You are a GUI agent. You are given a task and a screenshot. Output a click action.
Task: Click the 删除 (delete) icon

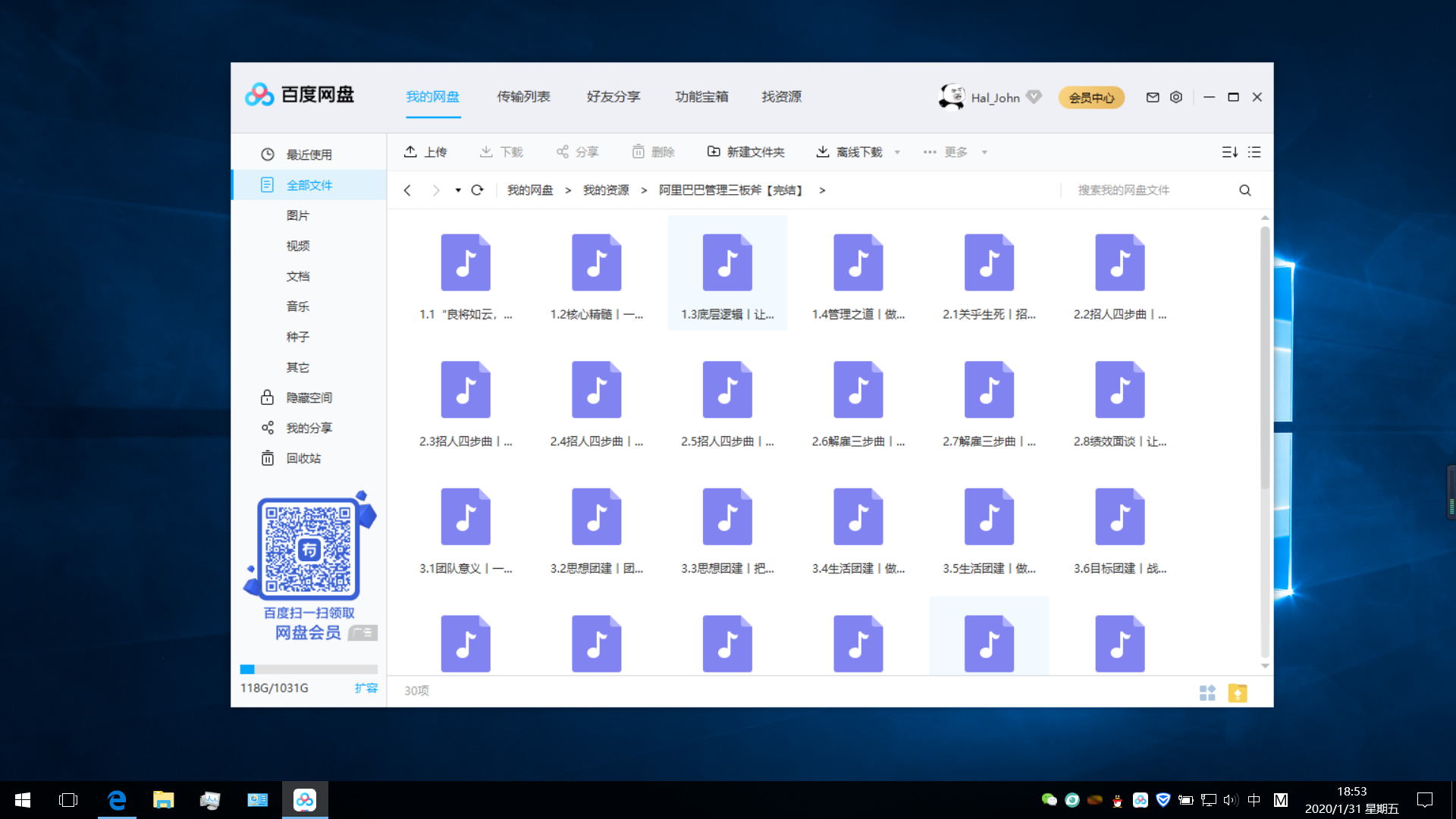pos(638,152)
